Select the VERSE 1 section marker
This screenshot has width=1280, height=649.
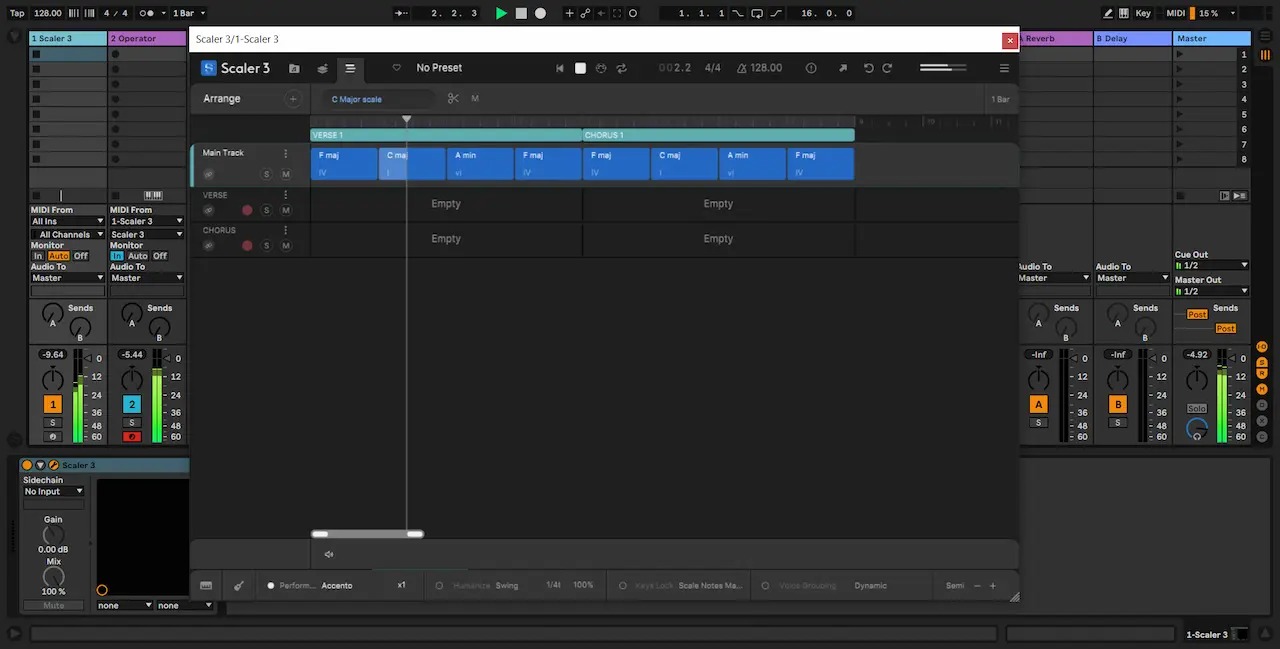446,135
